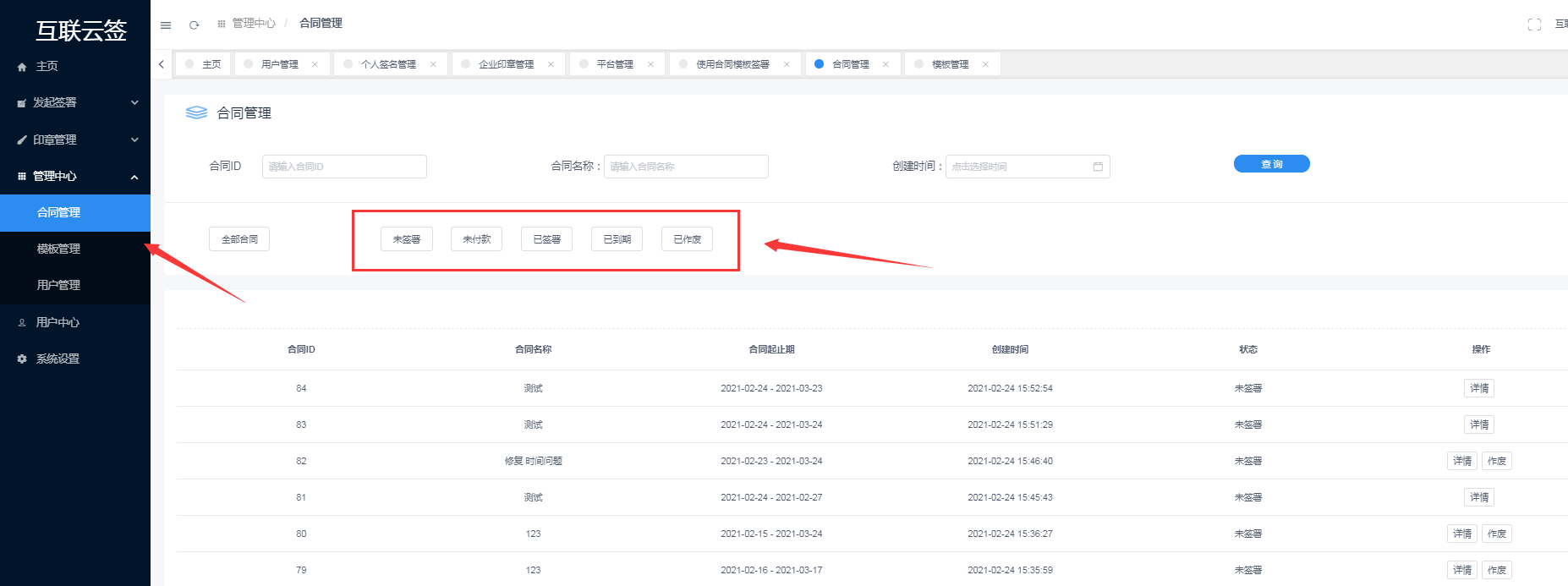Click the 管理中心 grid icon in sidebar
Image resolution: width=1568 pixels, height=586 pixels.
22,177
